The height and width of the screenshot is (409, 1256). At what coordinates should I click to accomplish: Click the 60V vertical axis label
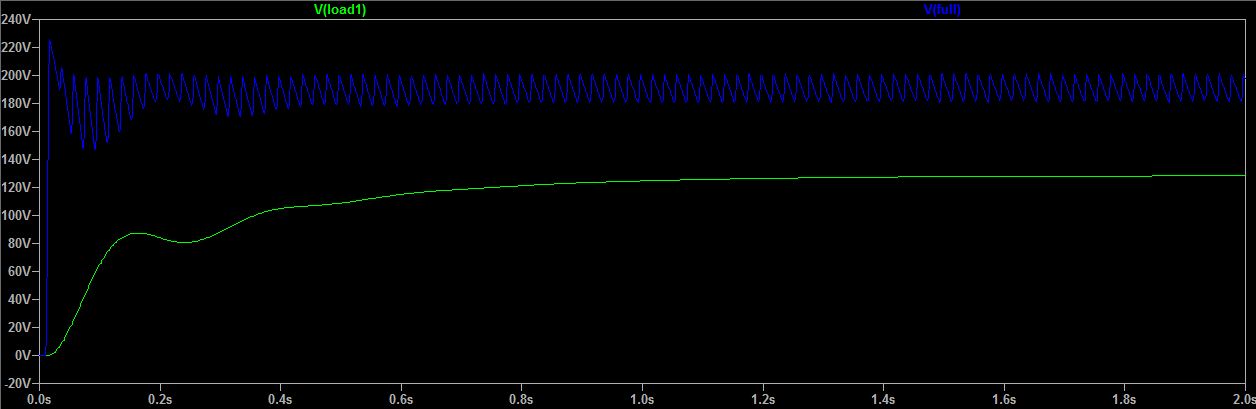20,271
